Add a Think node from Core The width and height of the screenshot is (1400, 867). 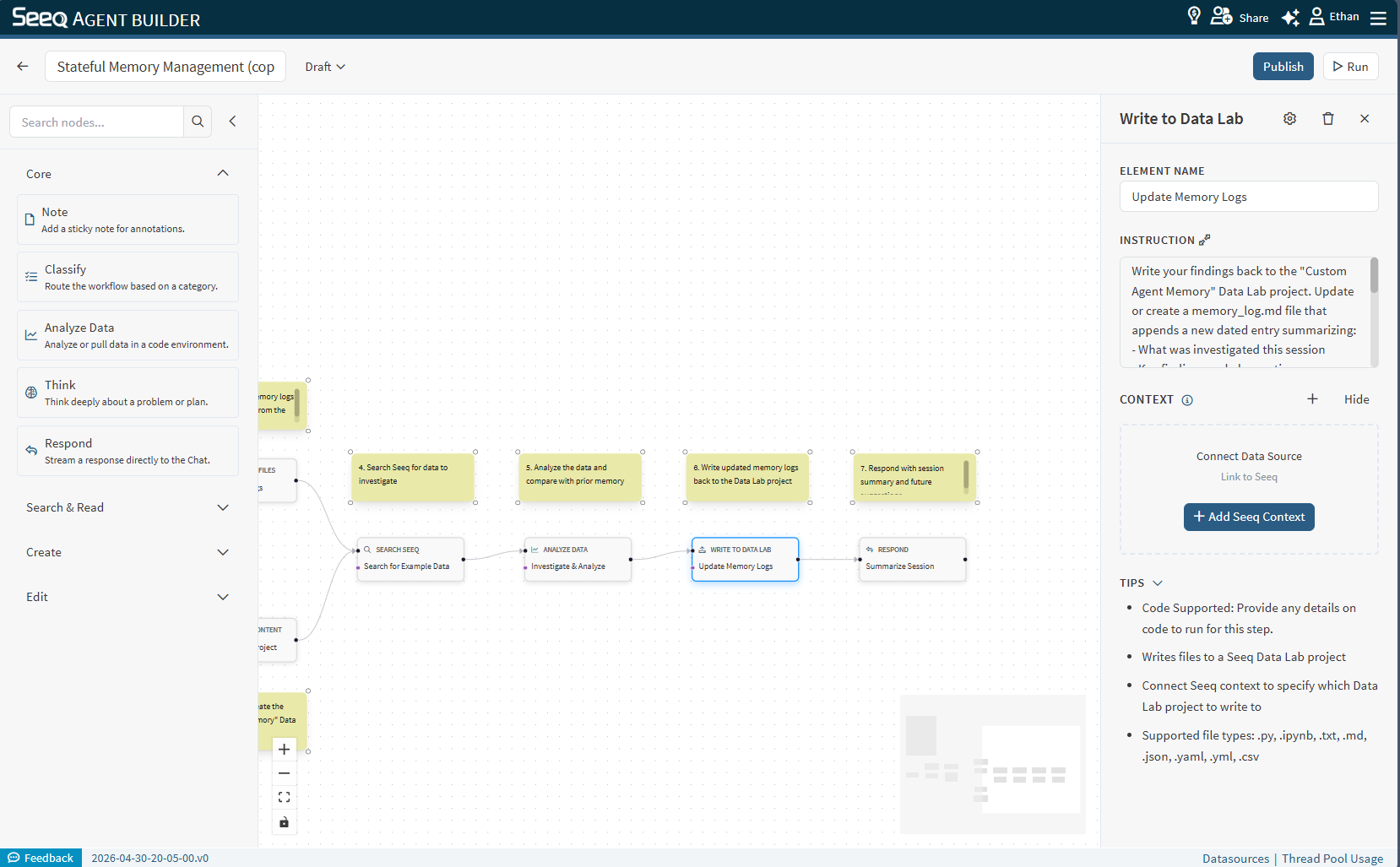click(128, 393)
